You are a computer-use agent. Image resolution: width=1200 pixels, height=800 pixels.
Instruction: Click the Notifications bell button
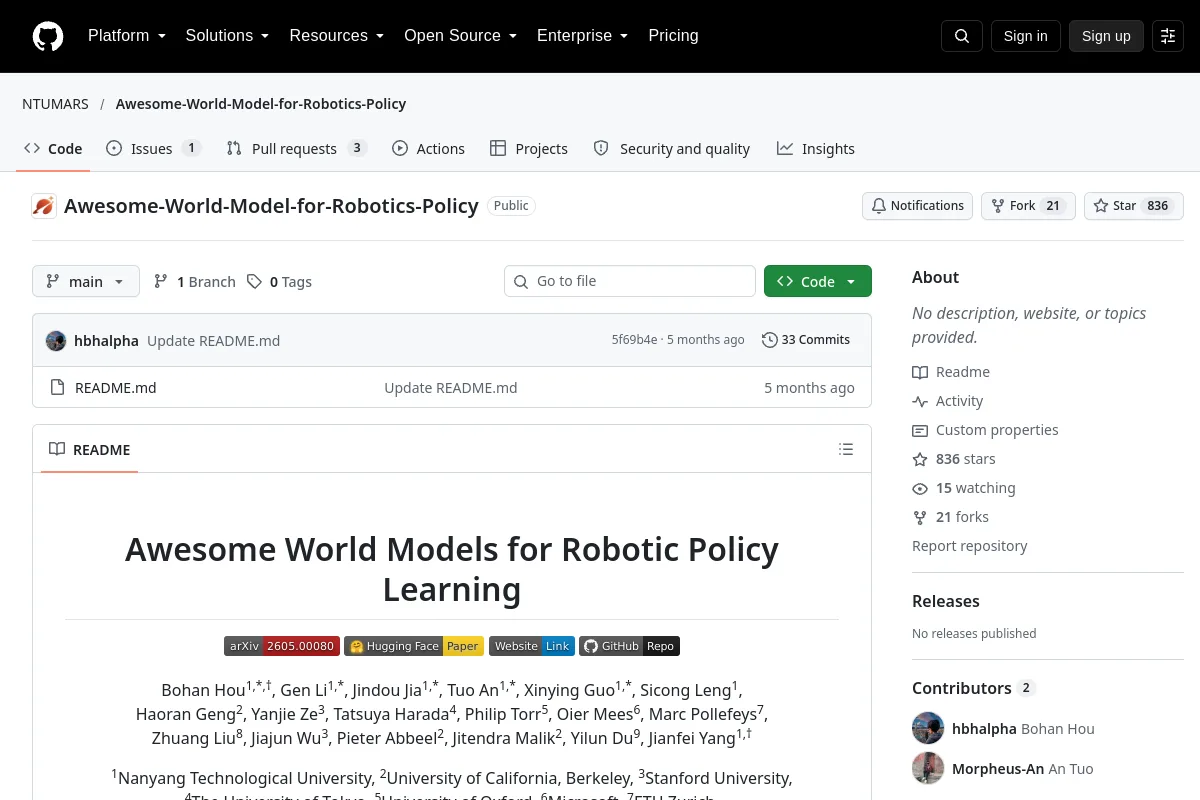coord(917,206)
